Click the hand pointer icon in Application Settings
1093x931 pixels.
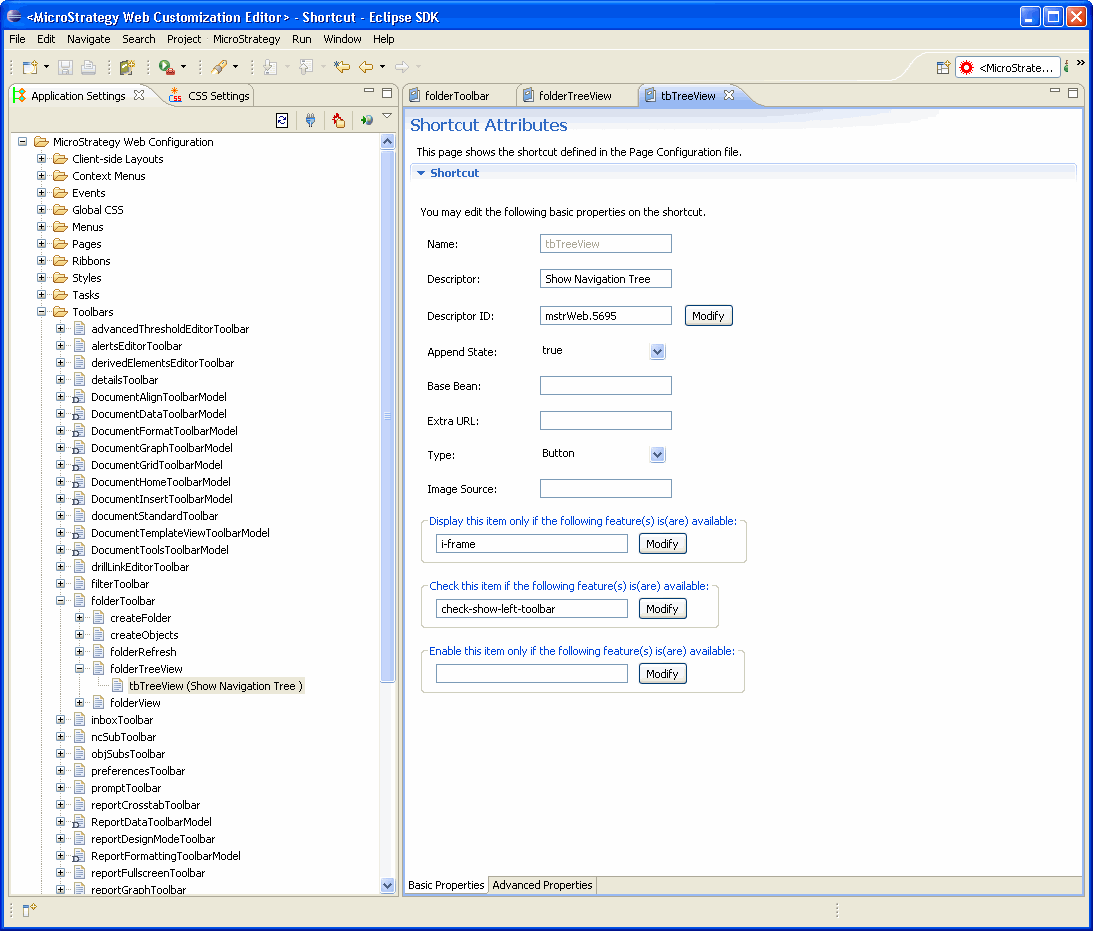point(339,121)
